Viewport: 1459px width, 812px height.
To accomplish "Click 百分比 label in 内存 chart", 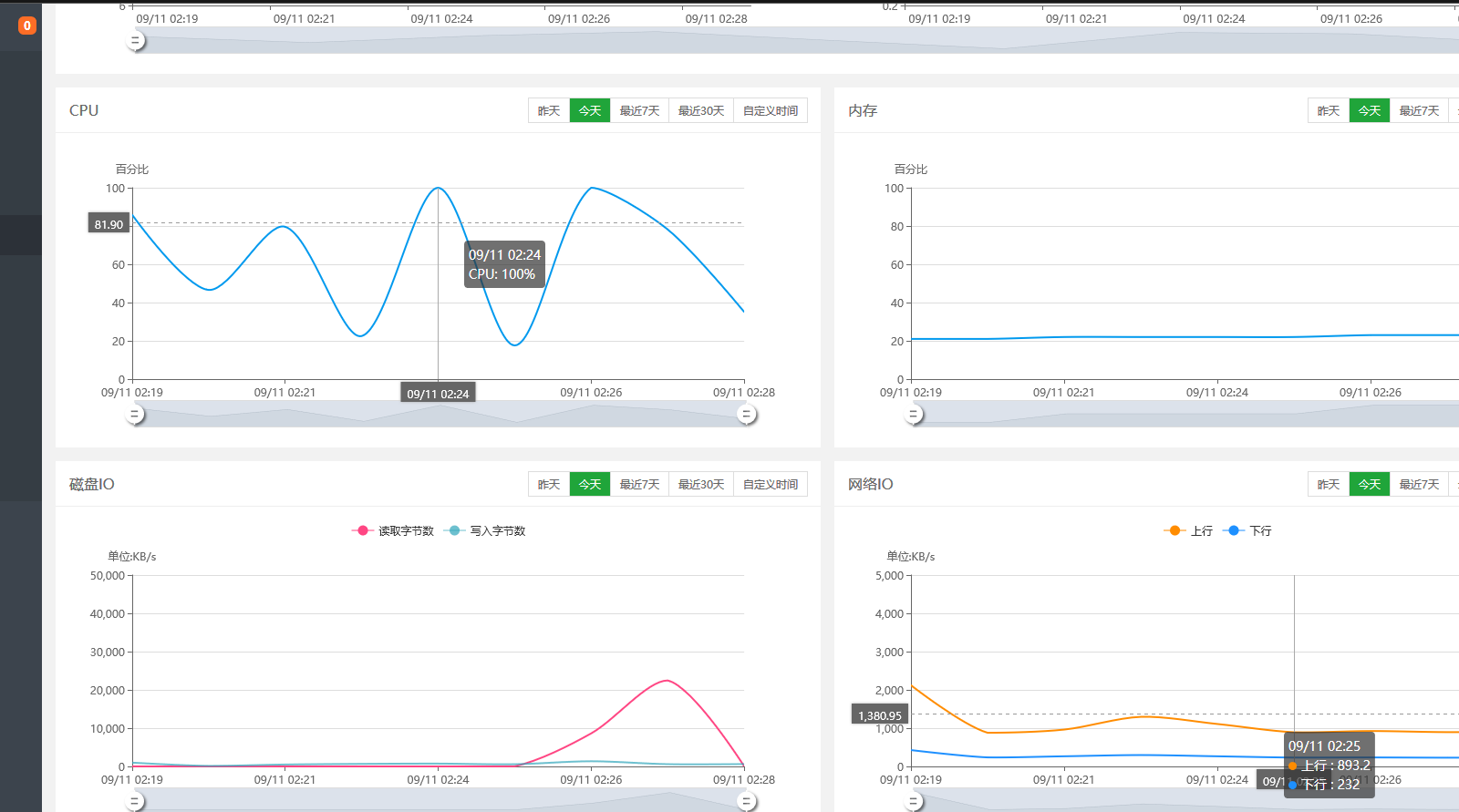I will pyautogui.click(x=911, y=170).
